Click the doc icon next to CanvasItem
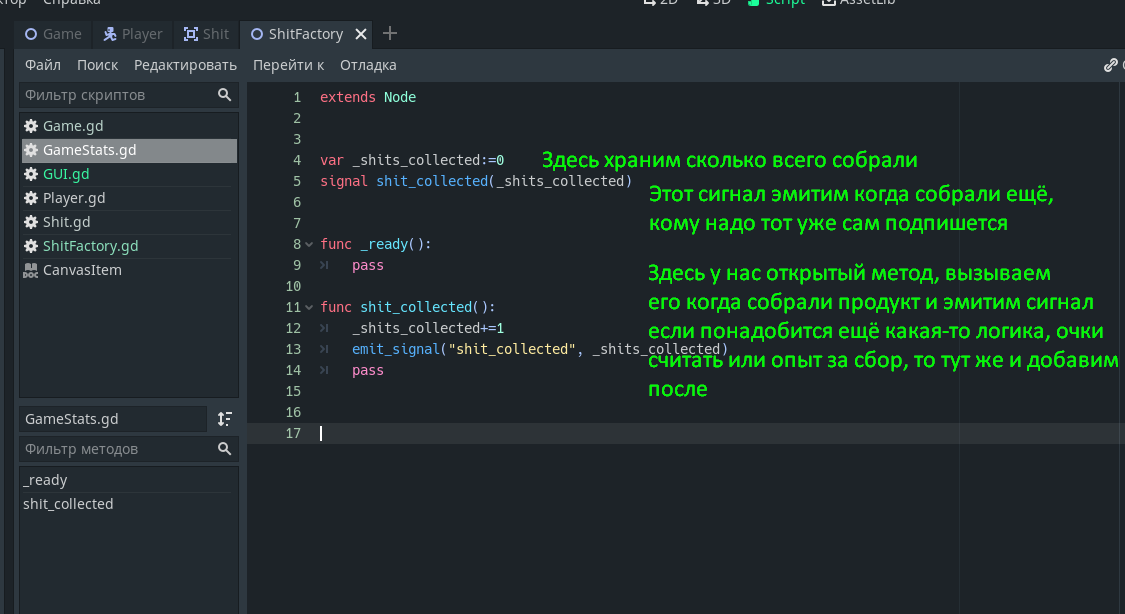Viewport: 1125px width, 614px height. tap(31, 270)
